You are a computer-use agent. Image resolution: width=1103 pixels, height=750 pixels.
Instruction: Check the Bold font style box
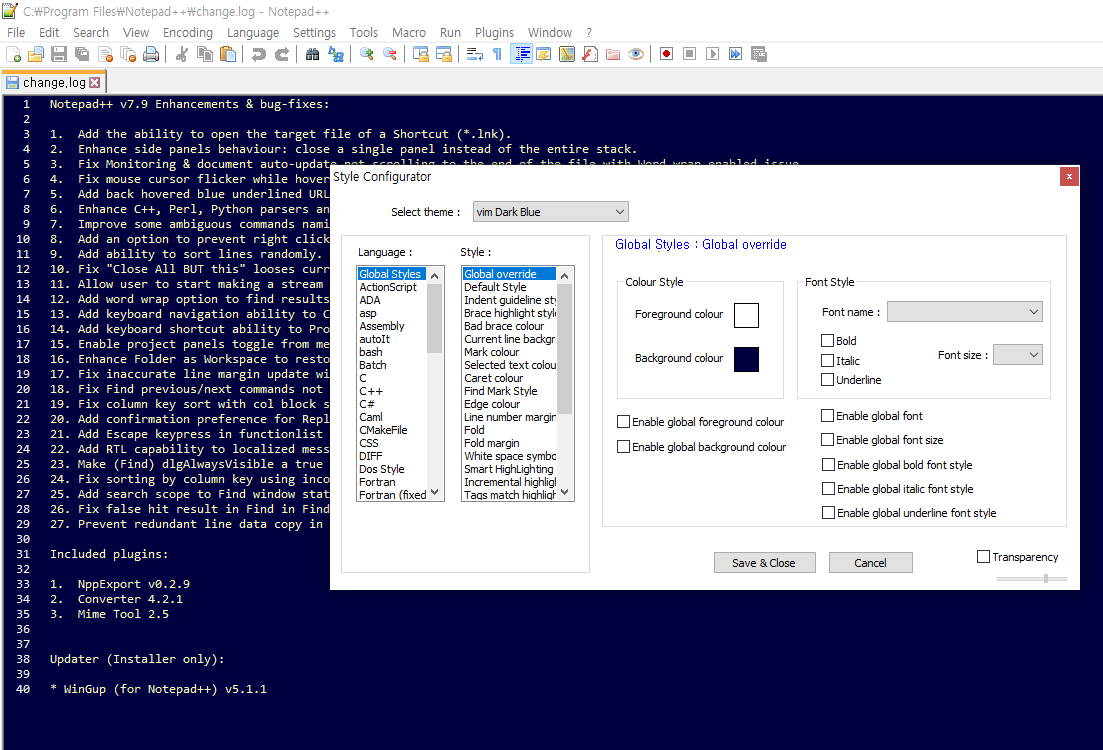(x=828, y=341)
